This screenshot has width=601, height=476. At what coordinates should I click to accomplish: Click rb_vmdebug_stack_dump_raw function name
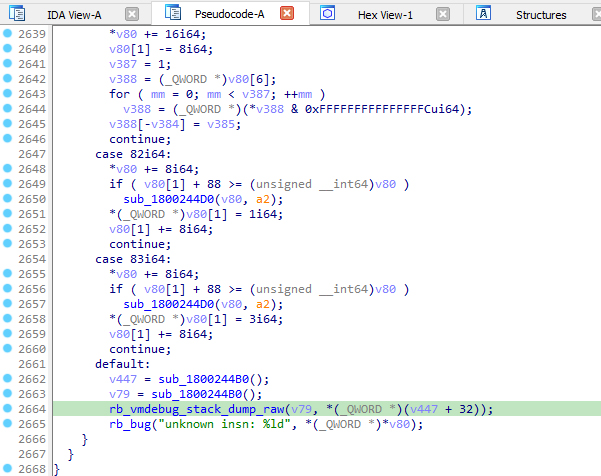[x=197, y=409]
